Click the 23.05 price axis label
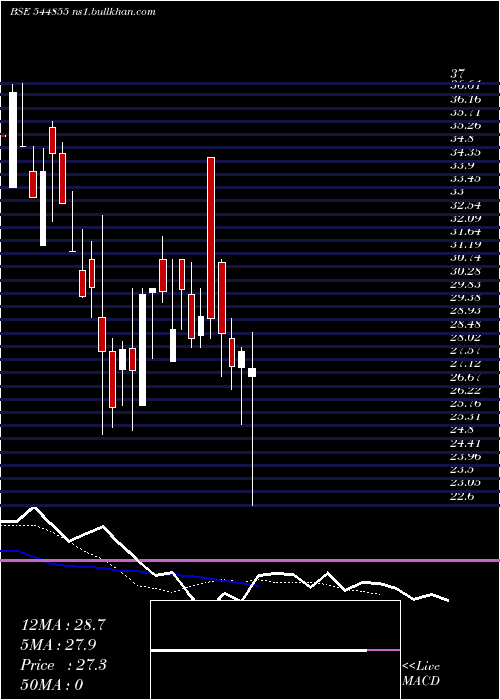500x700 pixels. (465, 483)
